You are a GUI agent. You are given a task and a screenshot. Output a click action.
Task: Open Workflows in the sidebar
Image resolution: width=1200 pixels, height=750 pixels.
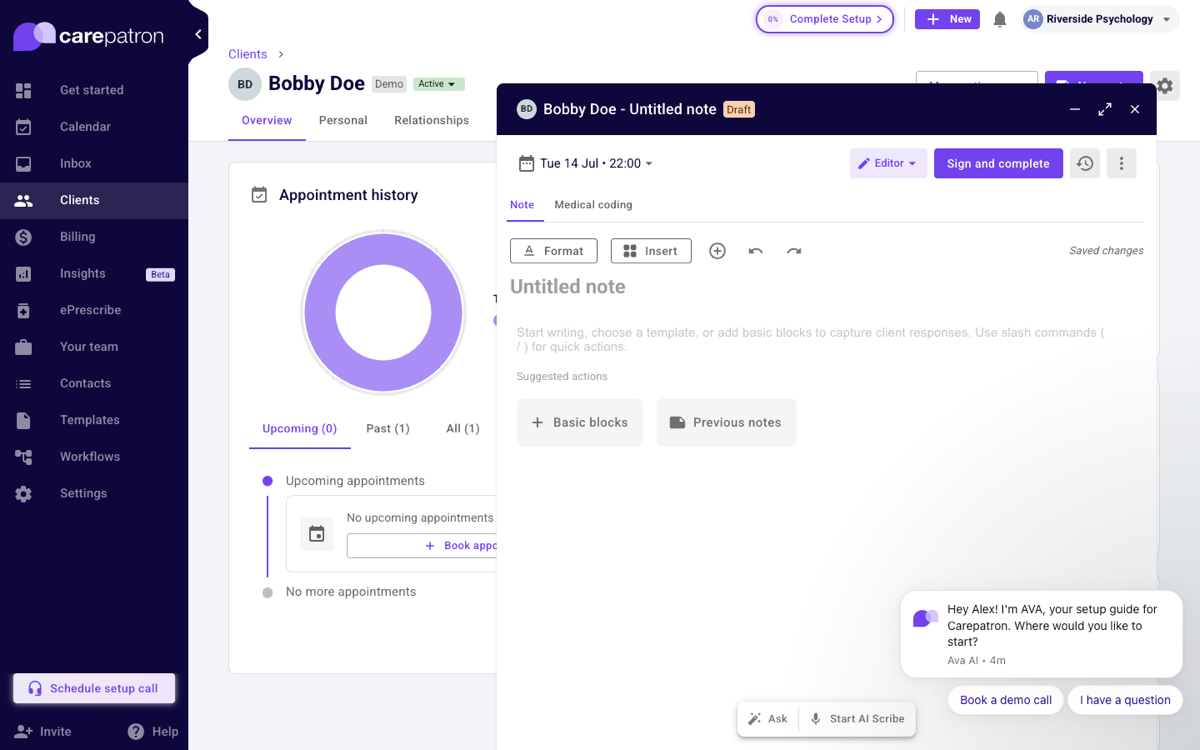[x=94, y=457]
